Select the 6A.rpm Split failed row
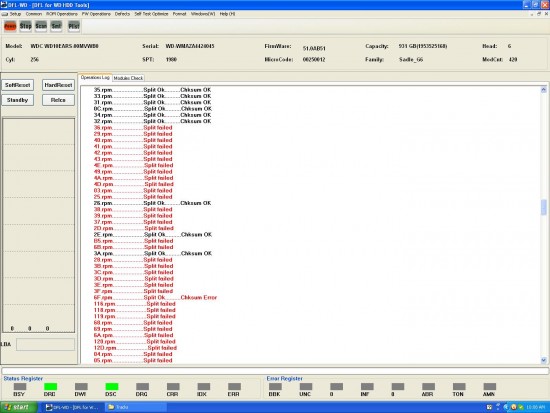Image resolution: width=550 pixels, height=413 pixels. pyautogui.click(x=133, y=335)
